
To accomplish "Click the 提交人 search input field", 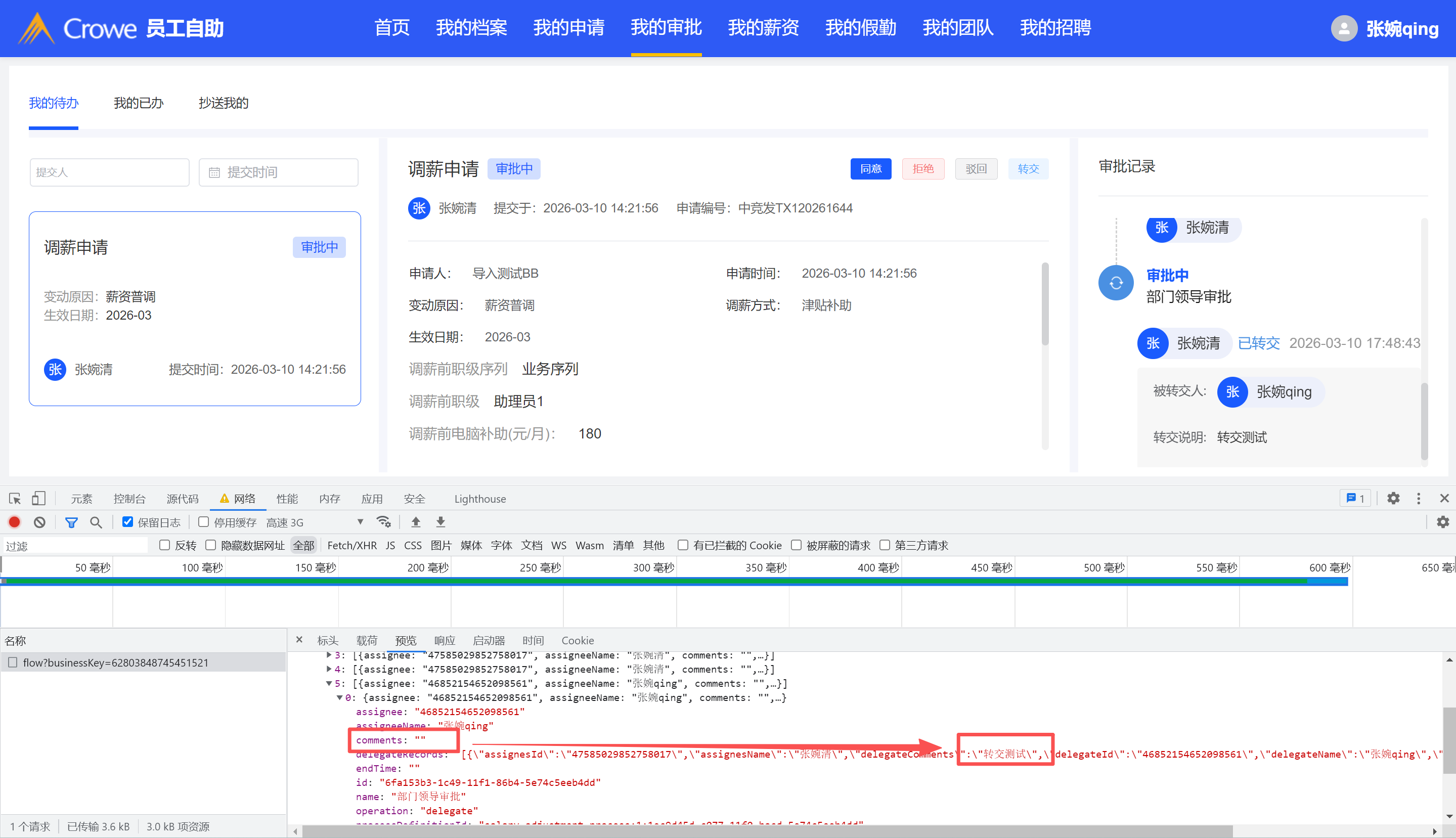I will [109, 172].
